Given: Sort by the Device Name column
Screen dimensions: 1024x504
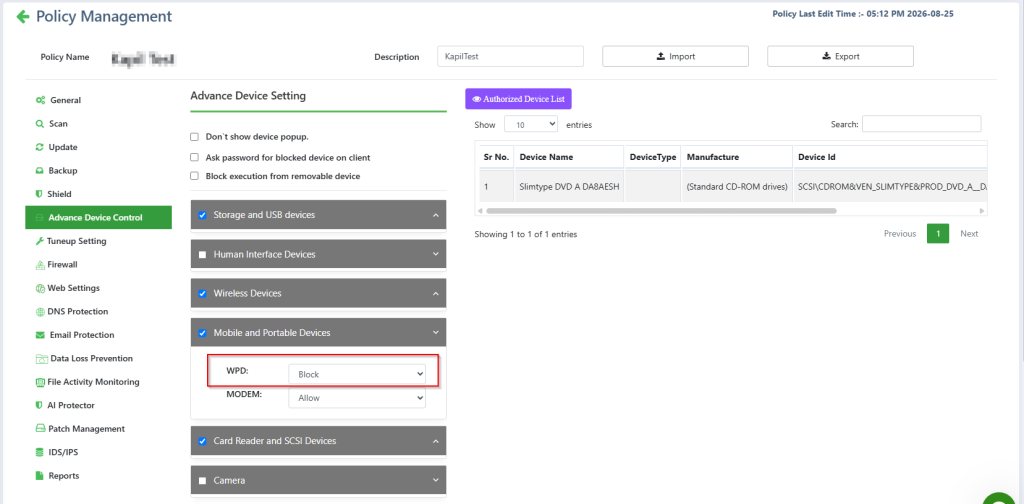Looking at the screenshot, I should 569,157.
